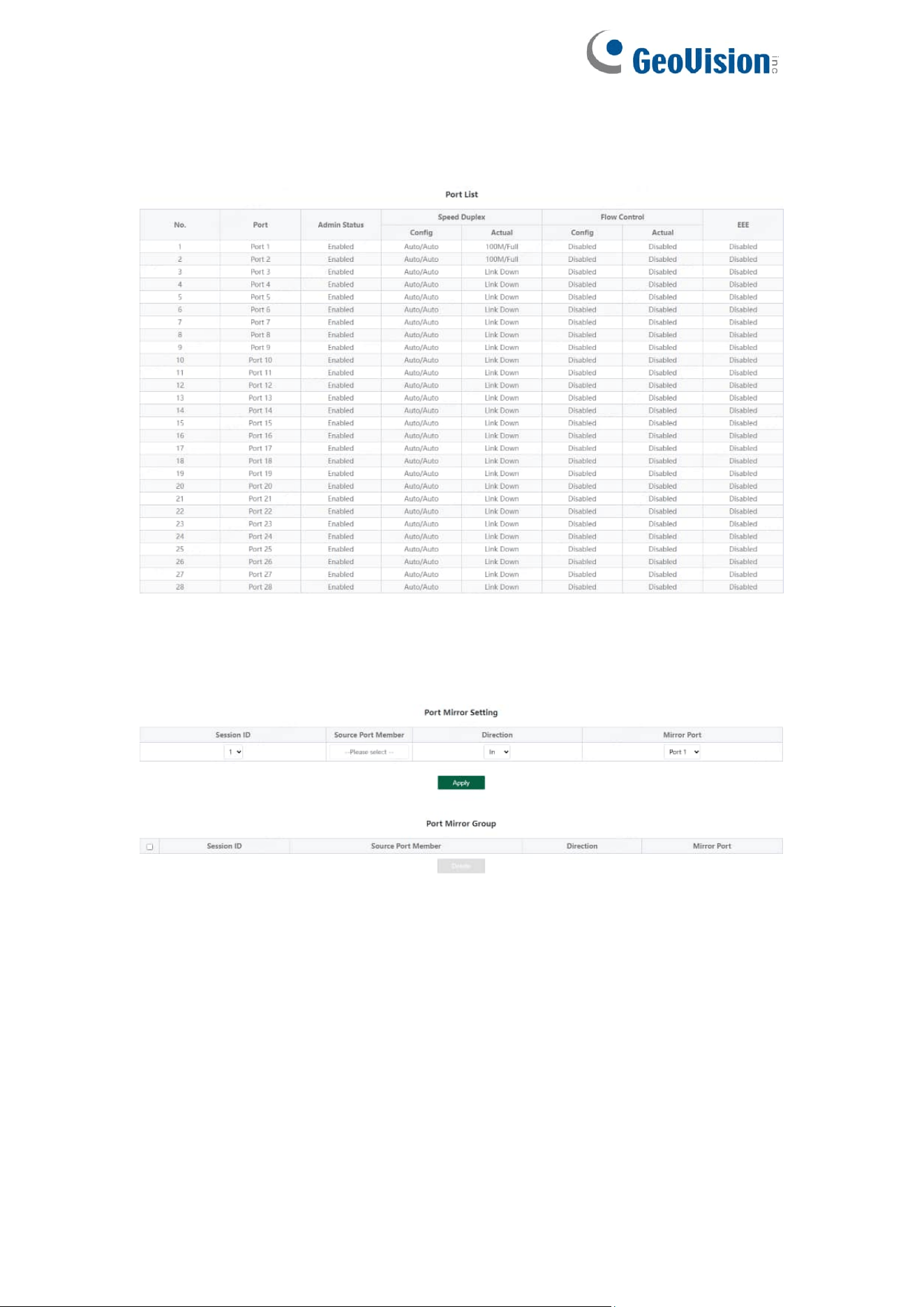Click the Port Mirror Setting title
The image size is (924, 1307).
(461, 713)
